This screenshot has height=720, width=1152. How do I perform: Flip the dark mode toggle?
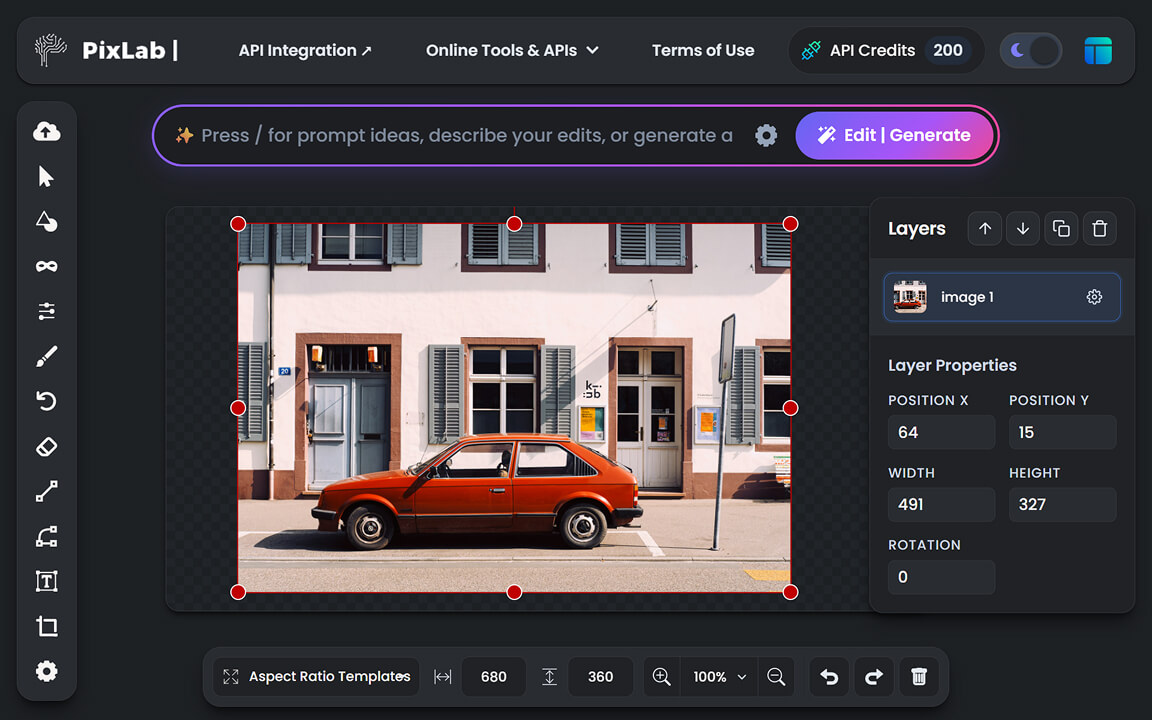1030,50
